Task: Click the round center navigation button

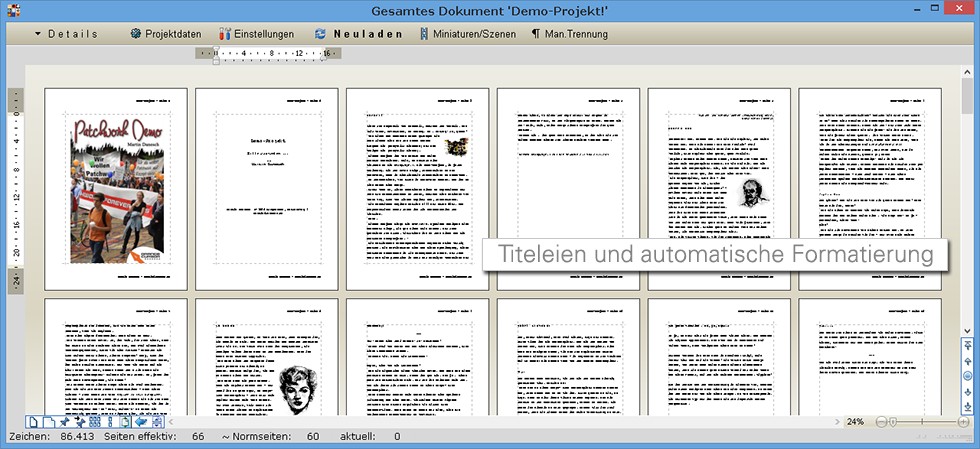Action: click(967, 375)
